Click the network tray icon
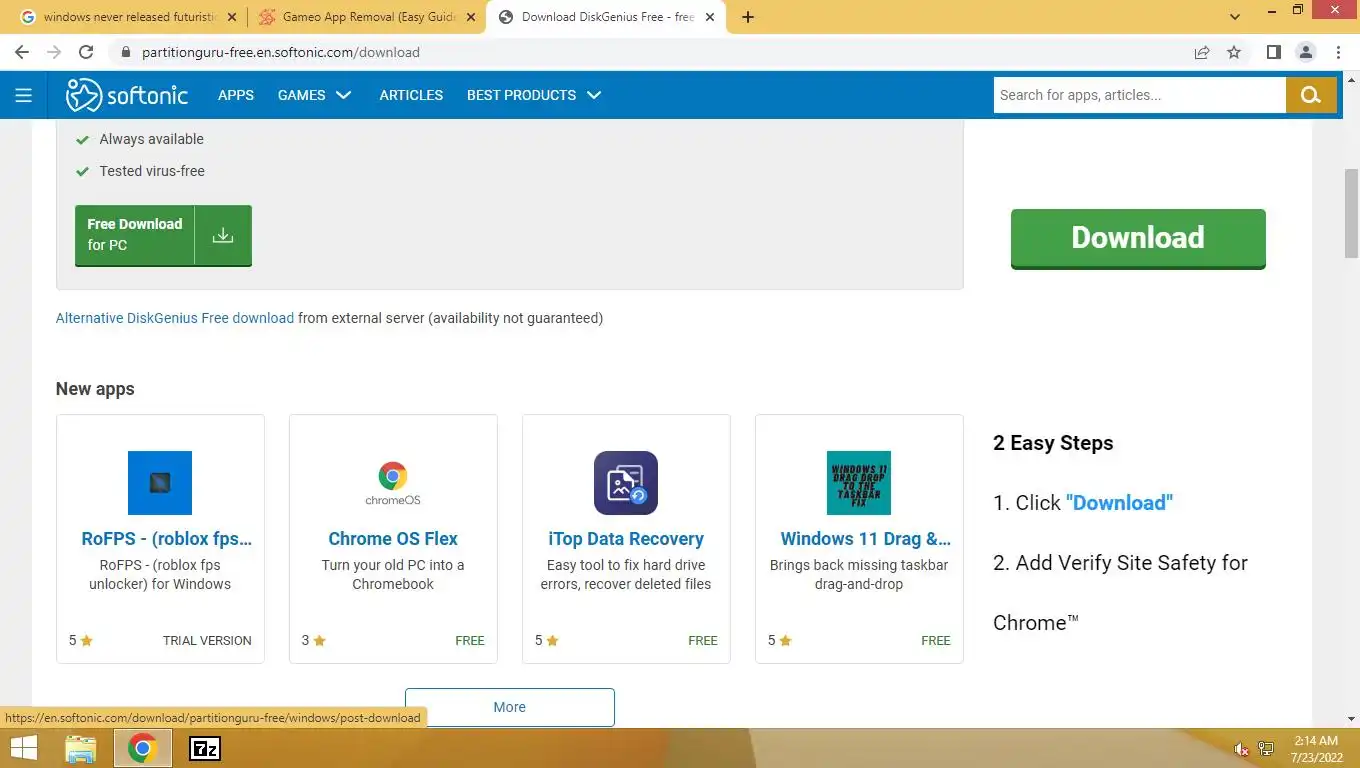Image resolution: width=1360 pixels, height=768 pixels. coord(1266,749)
